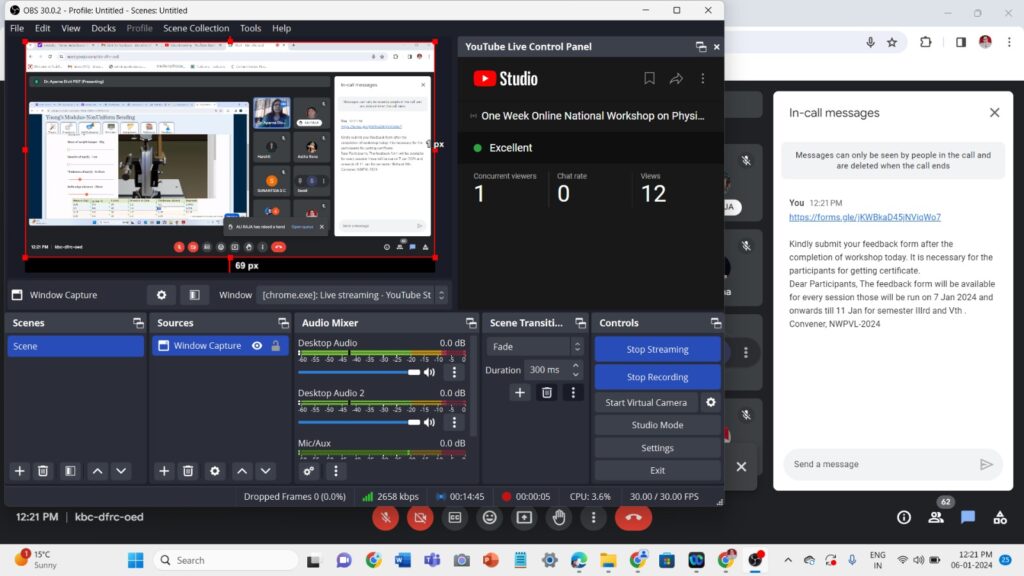Viewport: 1024px width, 576px height.
Task: Open advanced audio properties gear icon
Action: tap(309, 471)
